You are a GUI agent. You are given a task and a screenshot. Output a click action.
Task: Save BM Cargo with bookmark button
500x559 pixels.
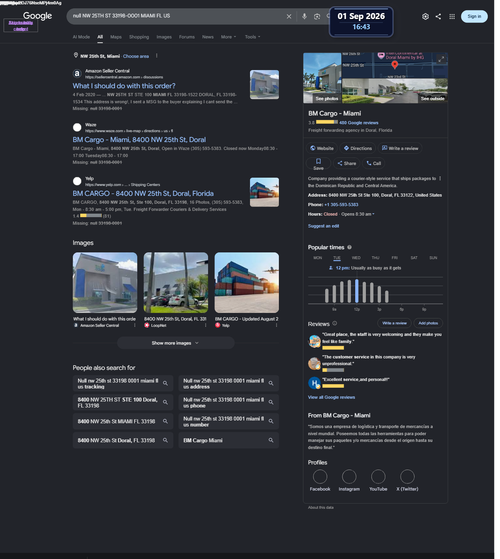pyautogui.click(x=318, y=164)
